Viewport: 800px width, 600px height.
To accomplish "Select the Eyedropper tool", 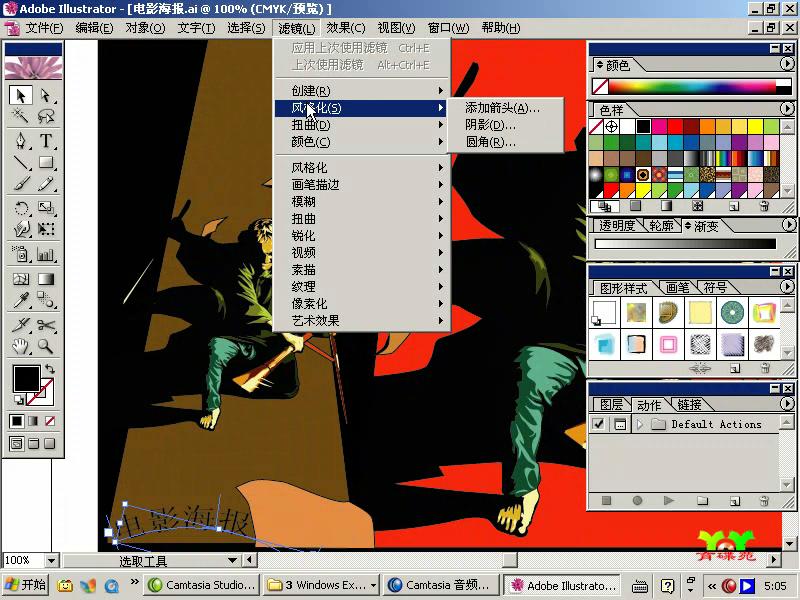I will (21, 300).
